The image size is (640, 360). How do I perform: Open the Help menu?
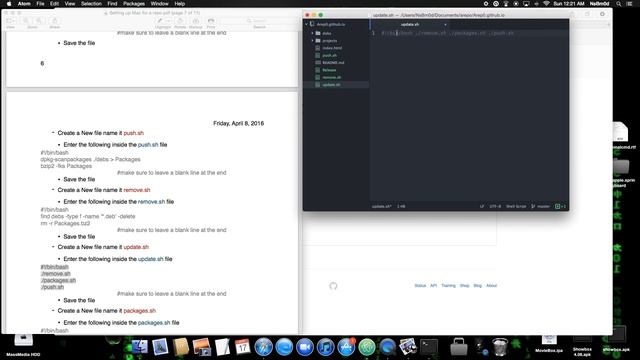click(x=180, y=4)
